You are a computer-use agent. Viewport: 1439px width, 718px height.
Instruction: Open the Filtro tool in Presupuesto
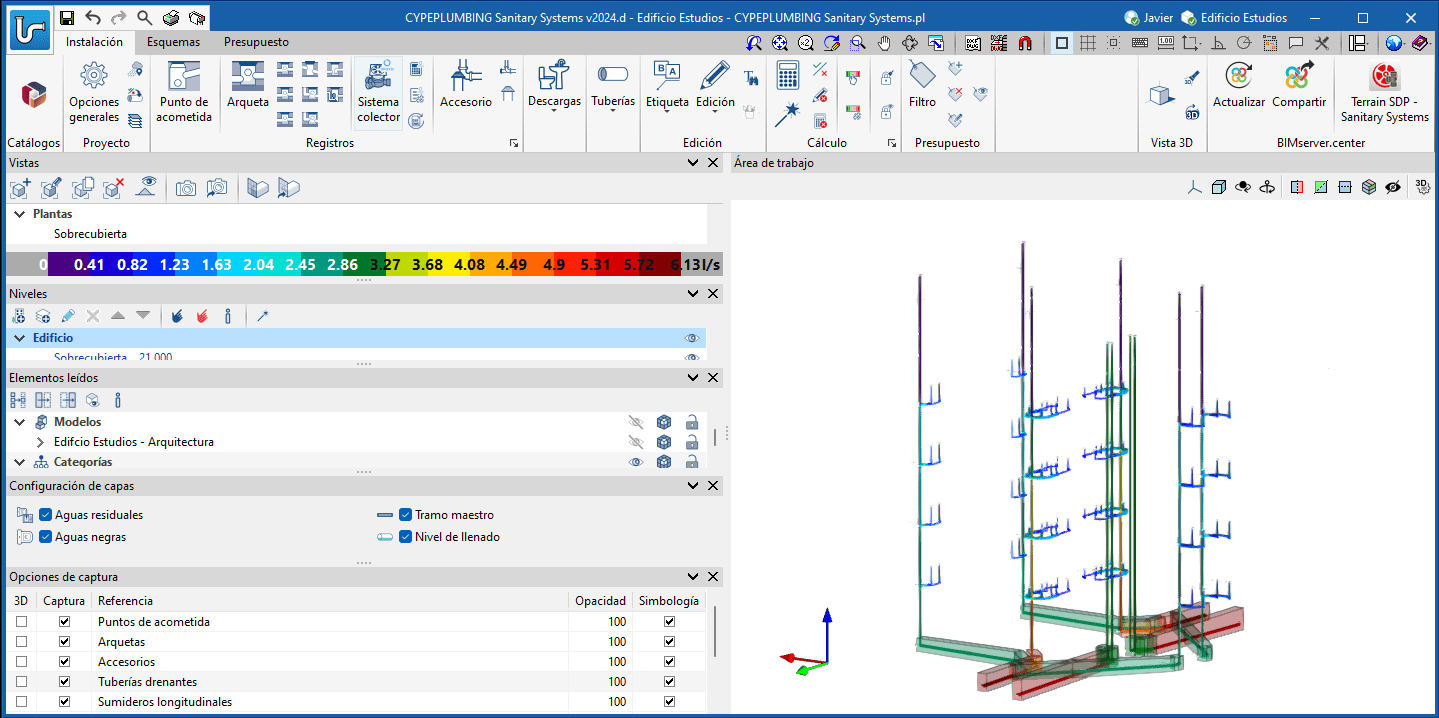click(922, 76)
